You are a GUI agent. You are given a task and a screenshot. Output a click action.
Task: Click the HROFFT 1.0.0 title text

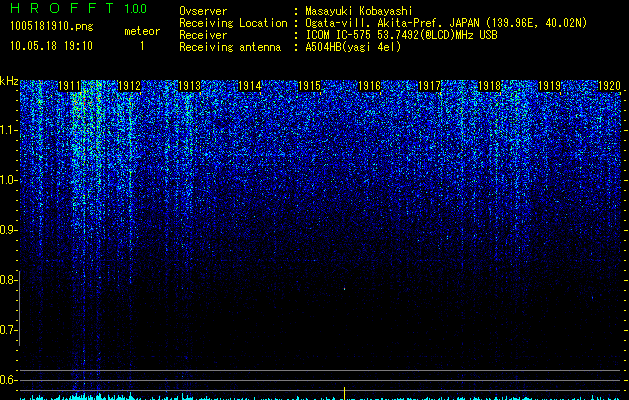[78, 8]
